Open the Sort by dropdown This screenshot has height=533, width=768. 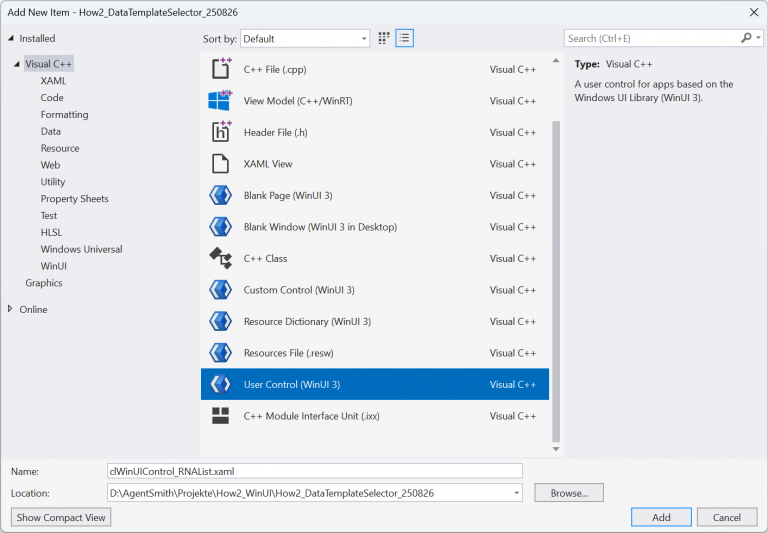click(305, 38)
